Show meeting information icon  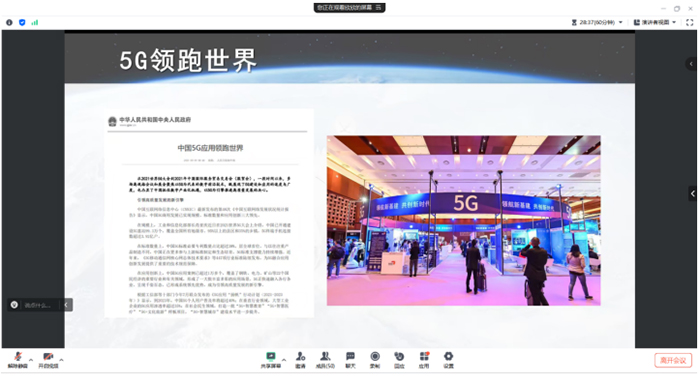9,22
